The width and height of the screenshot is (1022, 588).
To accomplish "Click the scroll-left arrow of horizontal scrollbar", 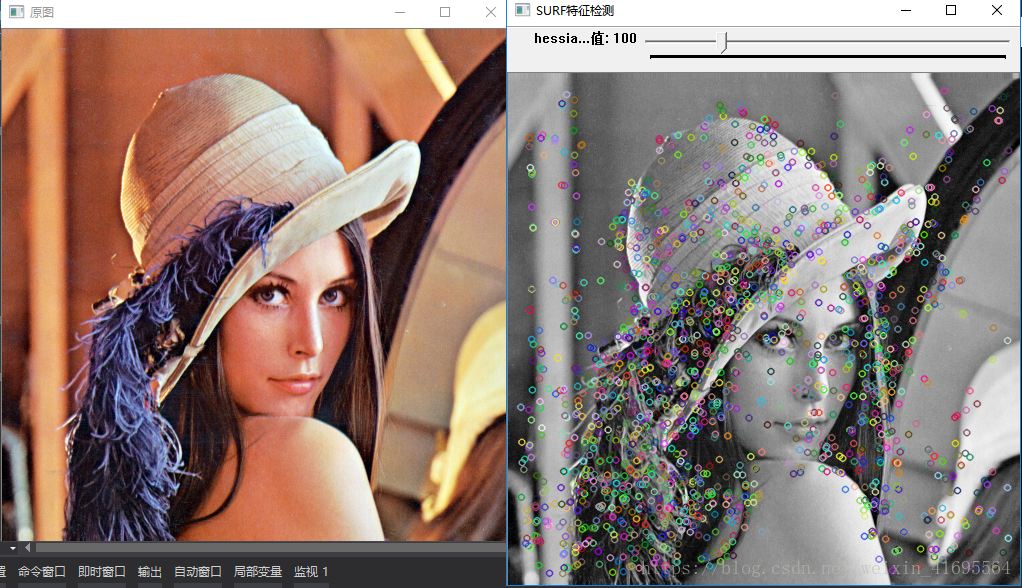I will tap(27, 548).
